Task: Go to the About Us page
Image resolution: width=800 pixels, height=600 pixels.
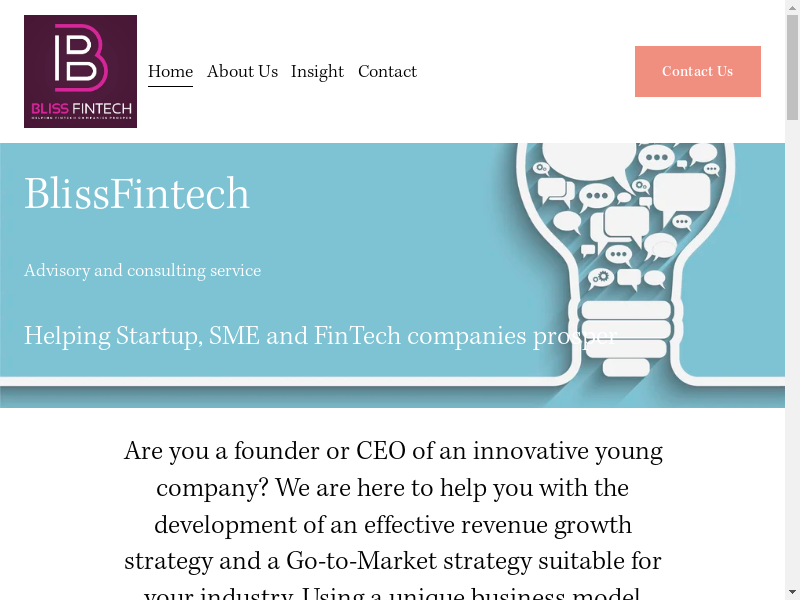Action: (x=242, y=72)
